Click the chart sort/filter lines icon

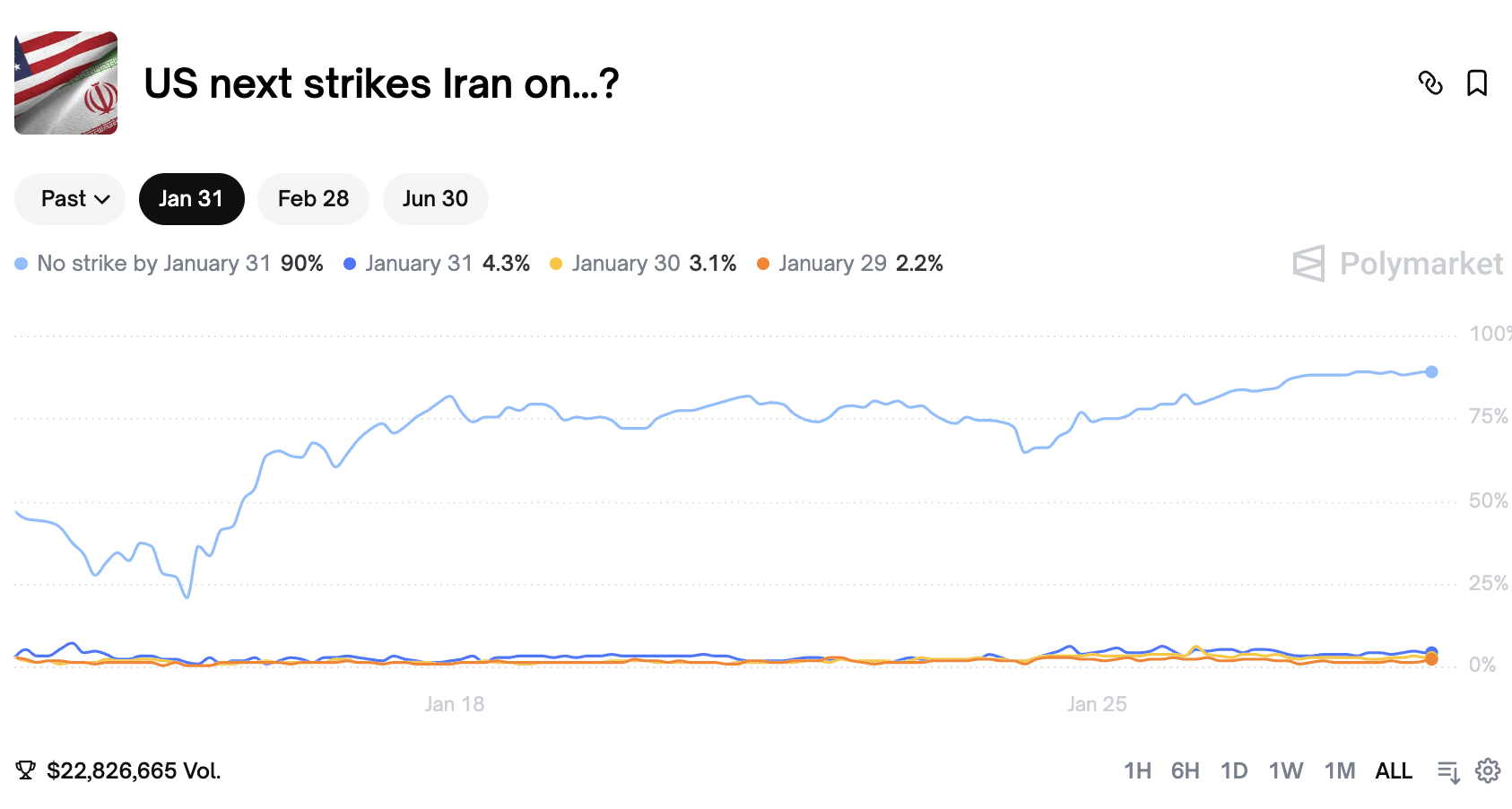(x=1448, y=771)
